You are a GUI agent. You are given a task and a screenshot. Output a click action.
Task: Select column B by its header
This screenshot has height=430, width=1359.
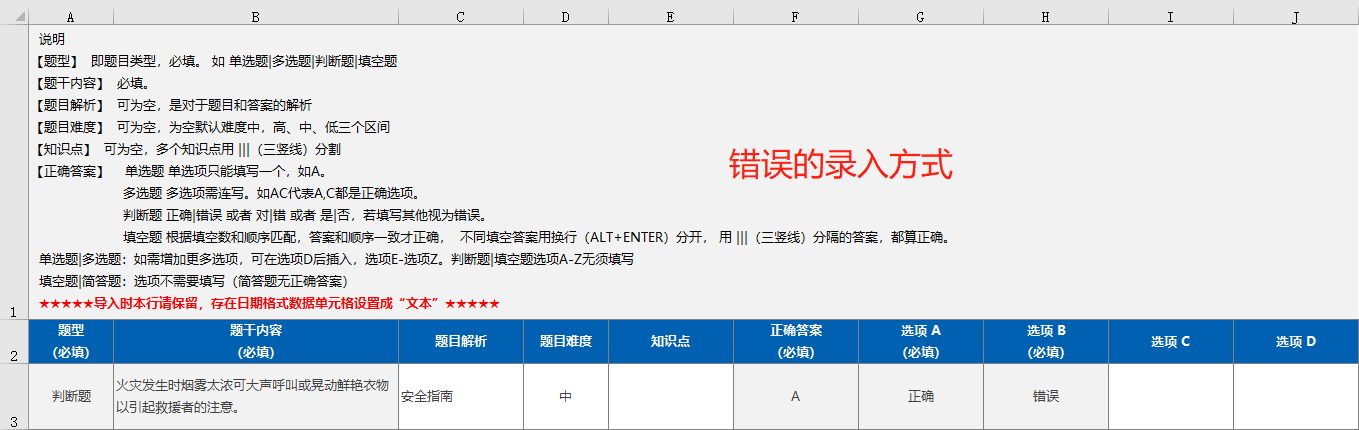click(256, 17)
